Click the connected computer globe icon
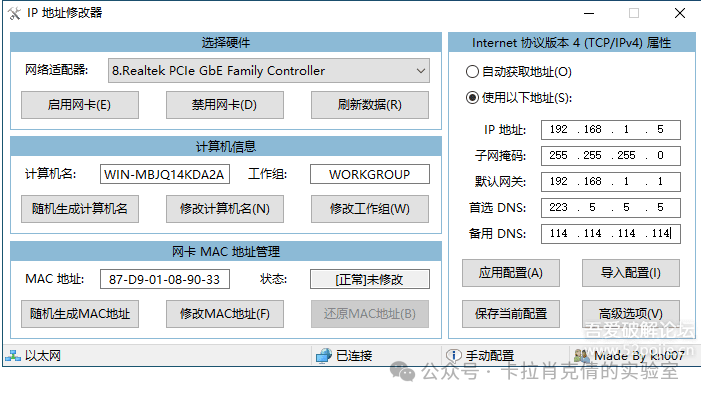Screen dimensions: 701x399 click(x=323, y=356)
